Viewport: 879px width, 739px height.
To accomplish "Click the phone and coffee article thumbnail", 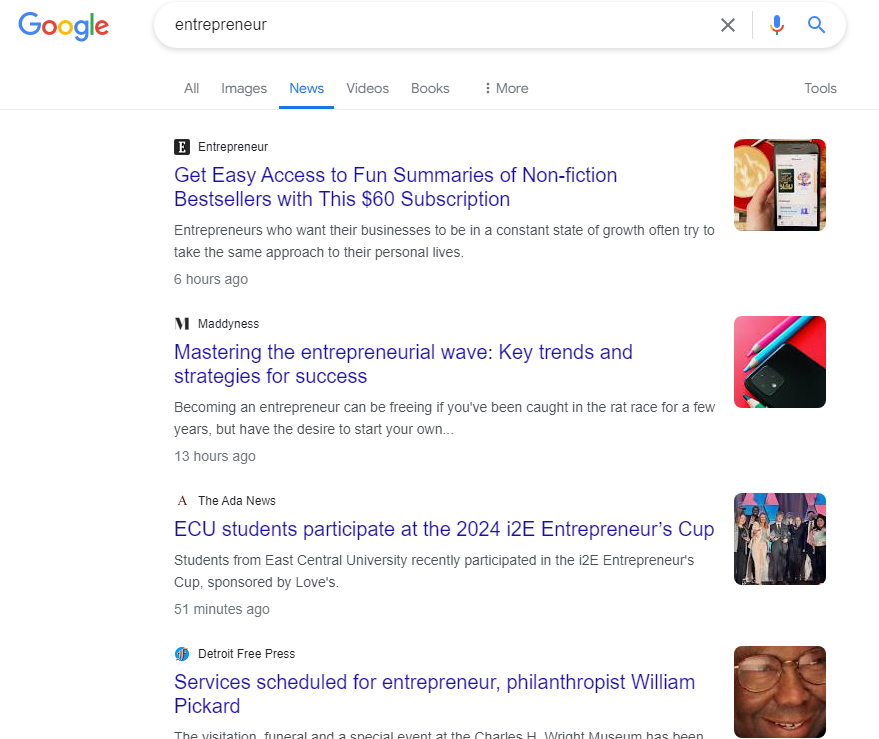I will click(x=780, y=185).
